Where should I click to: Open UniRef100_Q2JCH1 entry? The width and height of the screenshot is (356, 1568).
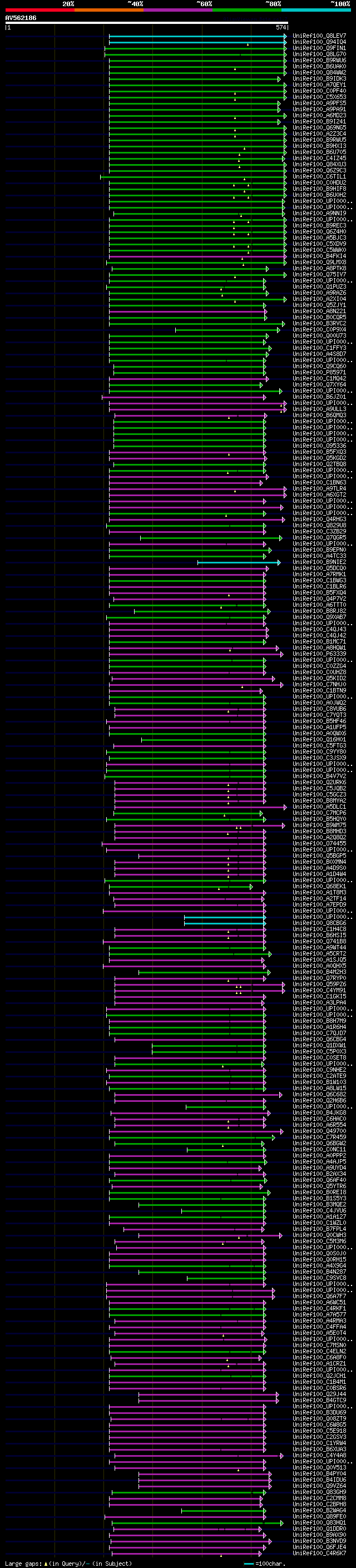(319, 1376)
